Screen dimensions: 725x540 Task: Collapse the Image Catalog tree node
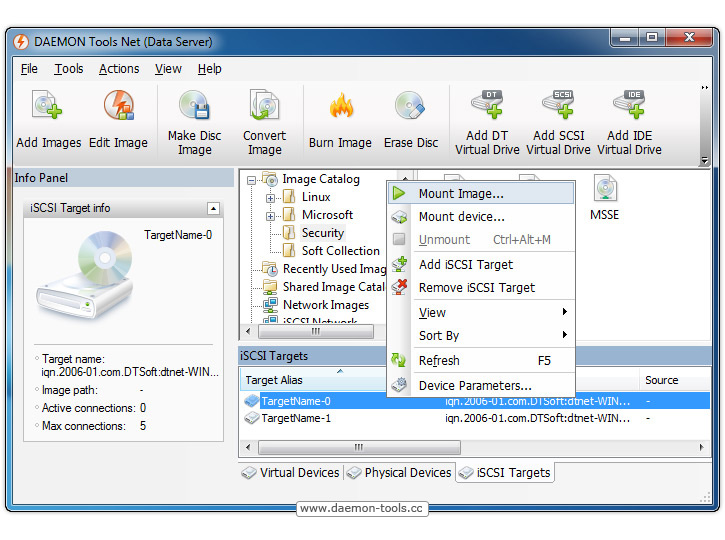251,180
